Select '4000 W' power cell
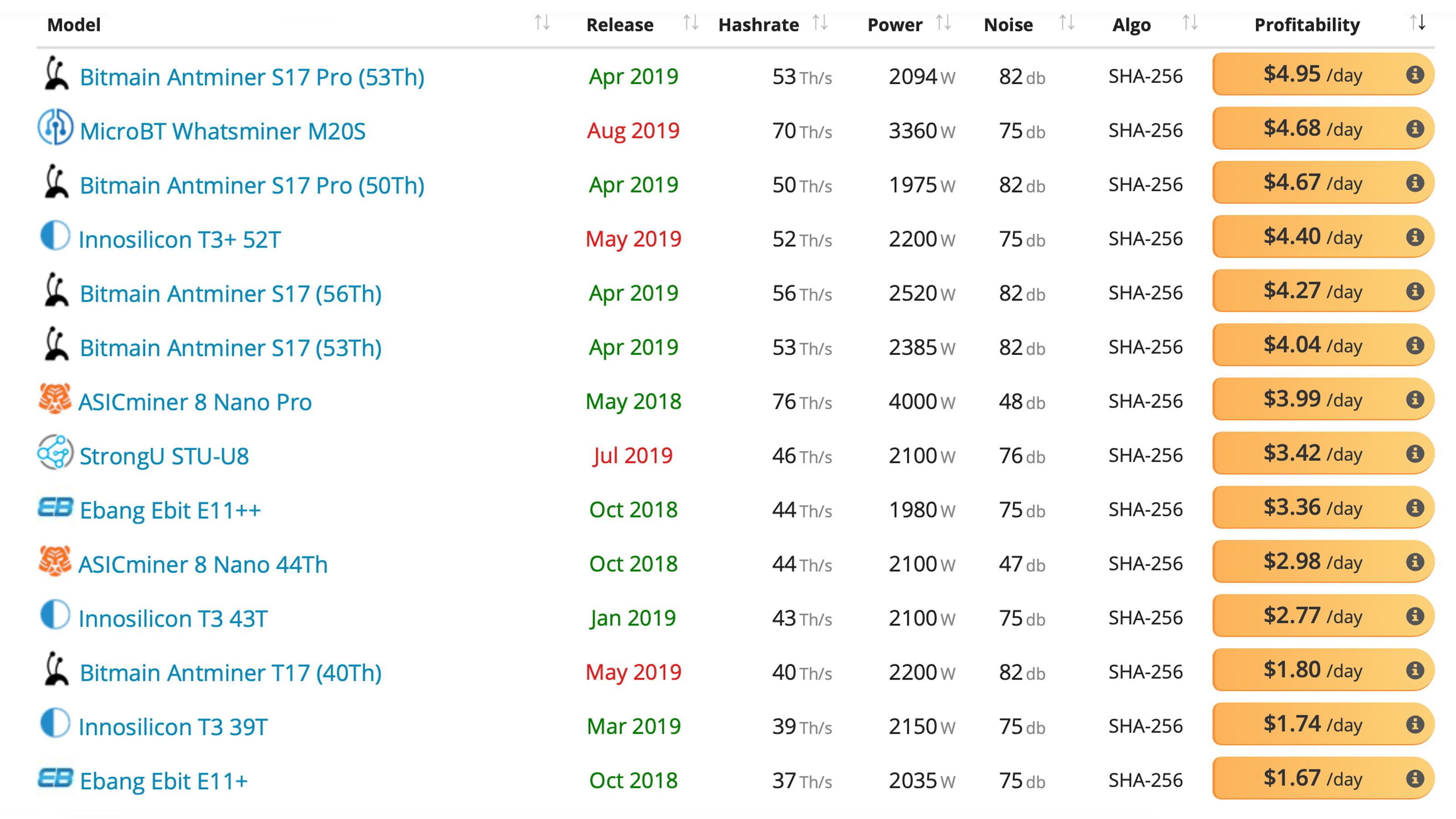1456x819 pixels. pos(922,401)
